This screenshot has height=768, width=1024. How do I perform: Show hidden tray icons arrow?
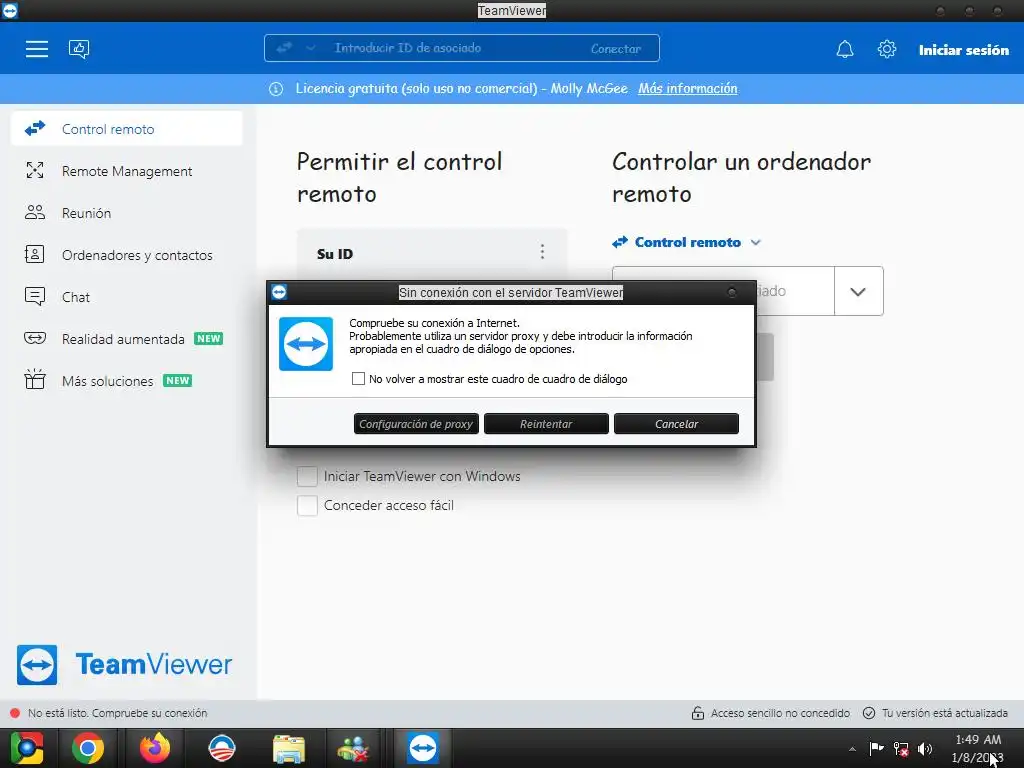point(852,750)
